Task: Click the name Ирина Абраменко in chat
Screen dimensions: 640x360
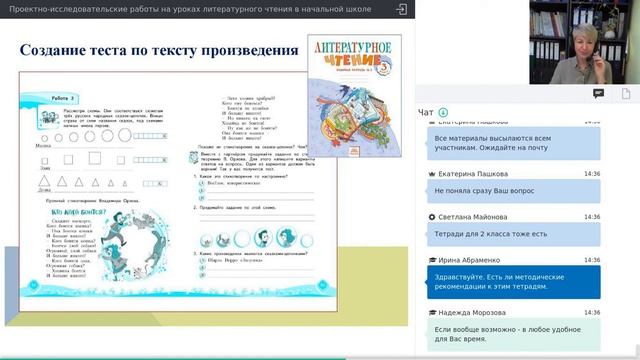Action: pos(469,260)
